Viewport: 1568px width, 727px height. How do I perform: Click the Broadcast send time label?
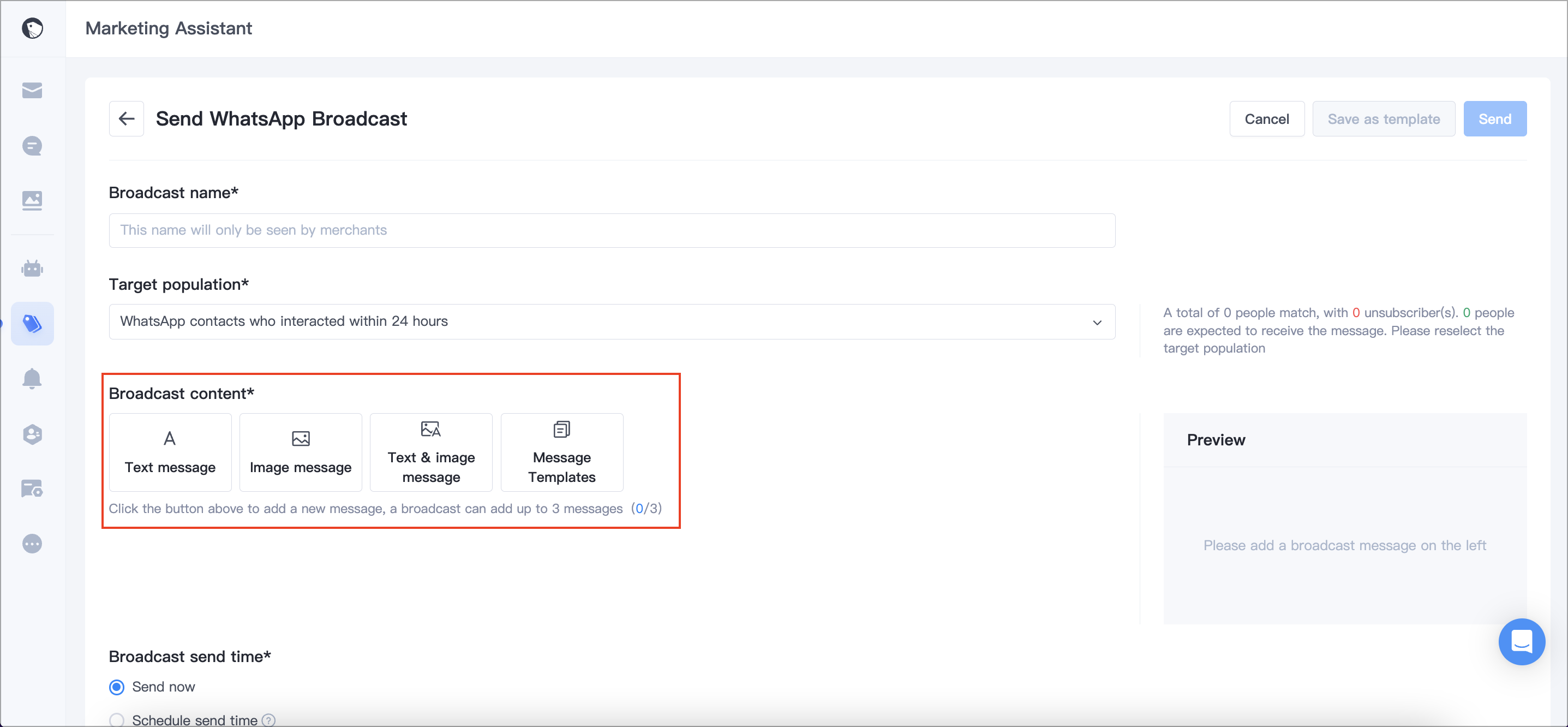tap(190, 657)
